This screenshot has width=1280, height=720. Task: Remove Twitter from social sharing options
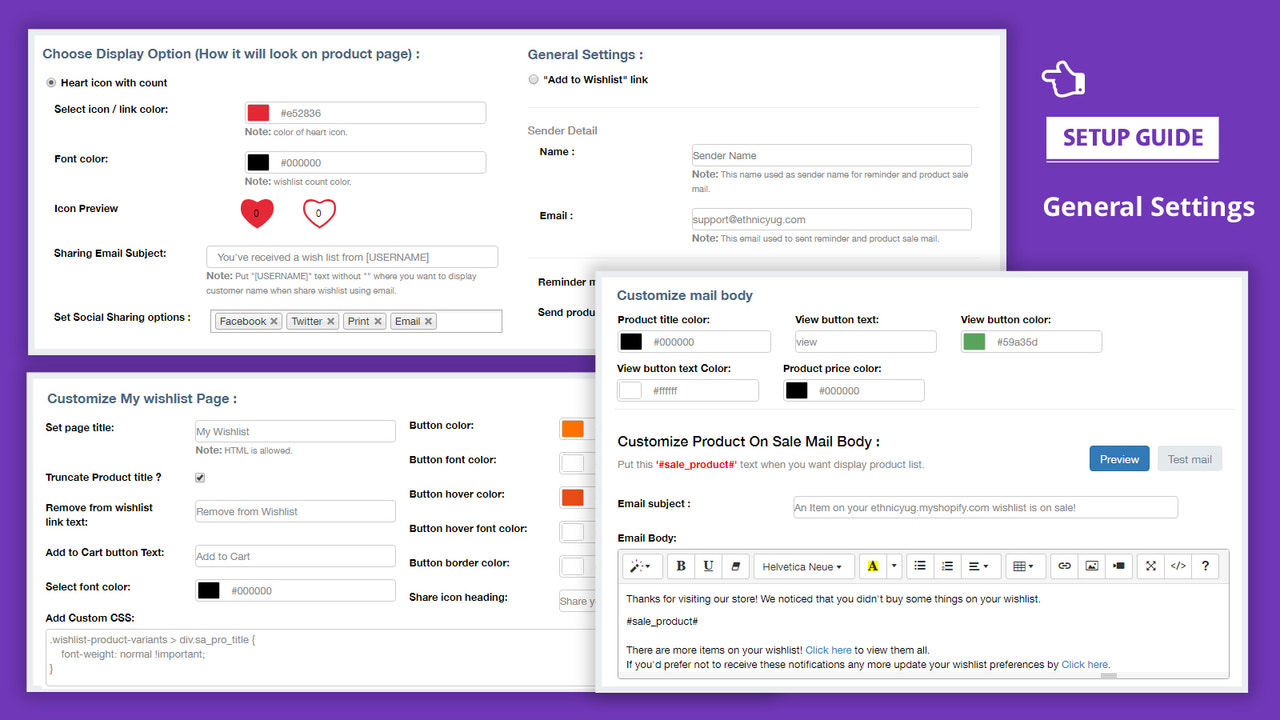click(x=331, y=321)
